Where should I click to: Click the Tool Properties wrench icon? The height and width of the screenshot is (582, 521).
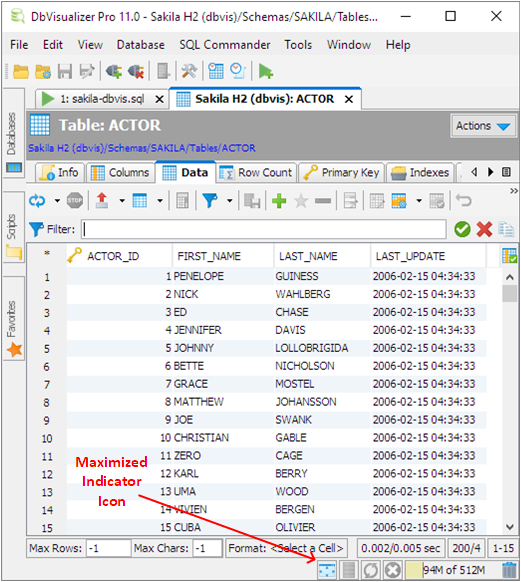coord(189,71)
